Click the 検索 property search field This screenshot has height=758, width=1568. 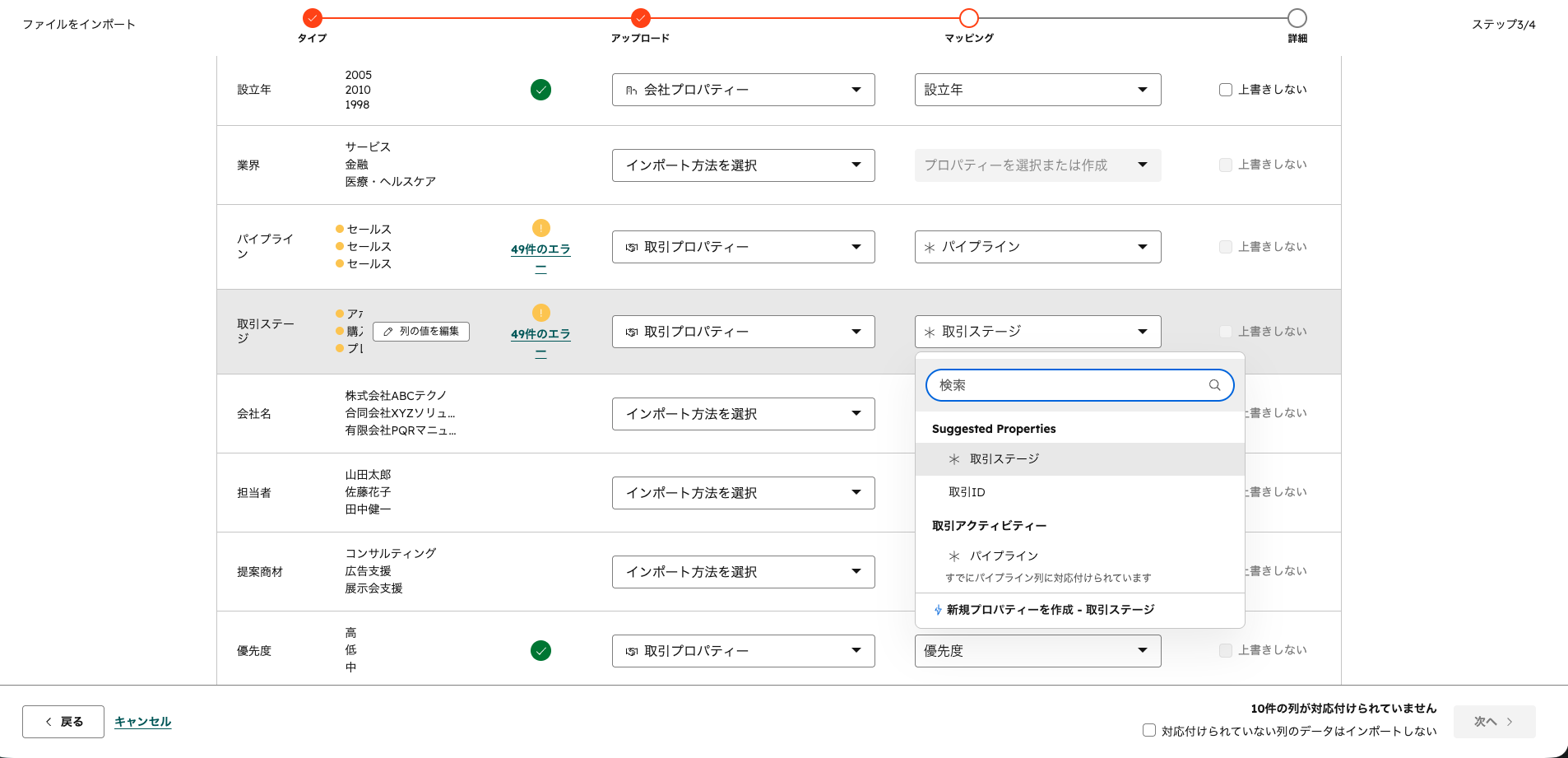coord(1079,385)
